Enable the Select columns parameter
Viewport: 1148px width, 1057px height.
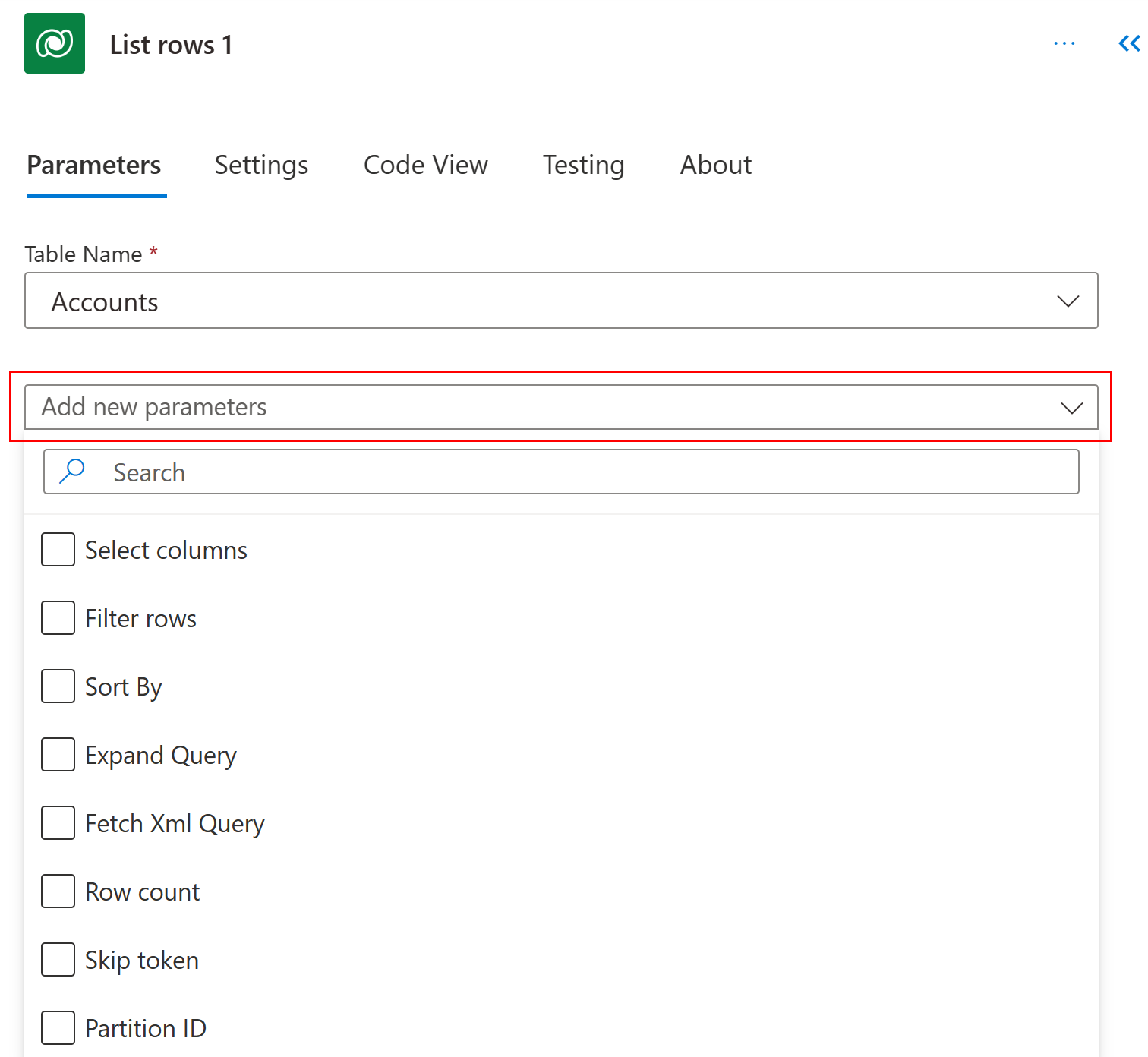click(58, 549)
